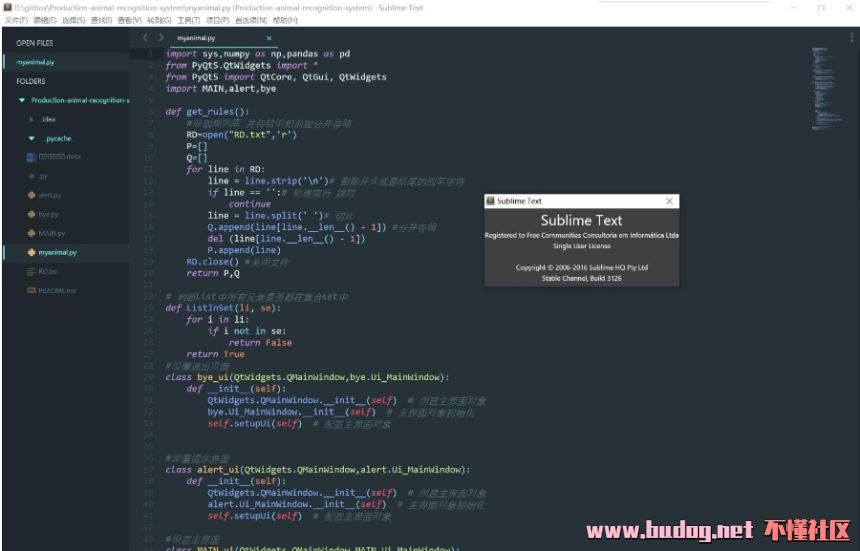Screen dimensions: 860x551
Task: Open myanimal.py from the folder tree
Action: (58, 252)
